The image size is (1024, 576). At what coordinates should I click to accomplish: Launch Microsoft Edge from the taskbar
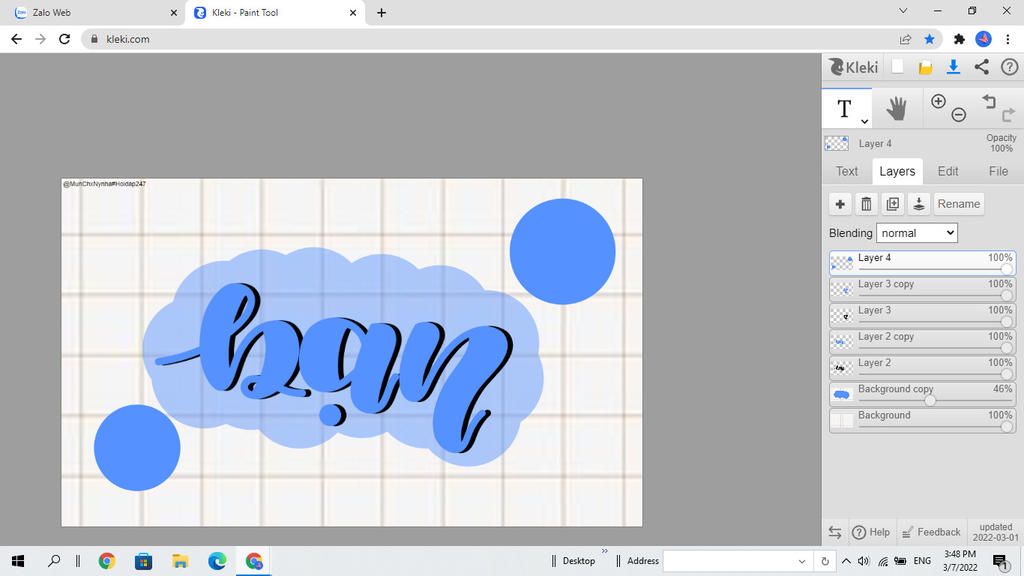click(217, 561)
